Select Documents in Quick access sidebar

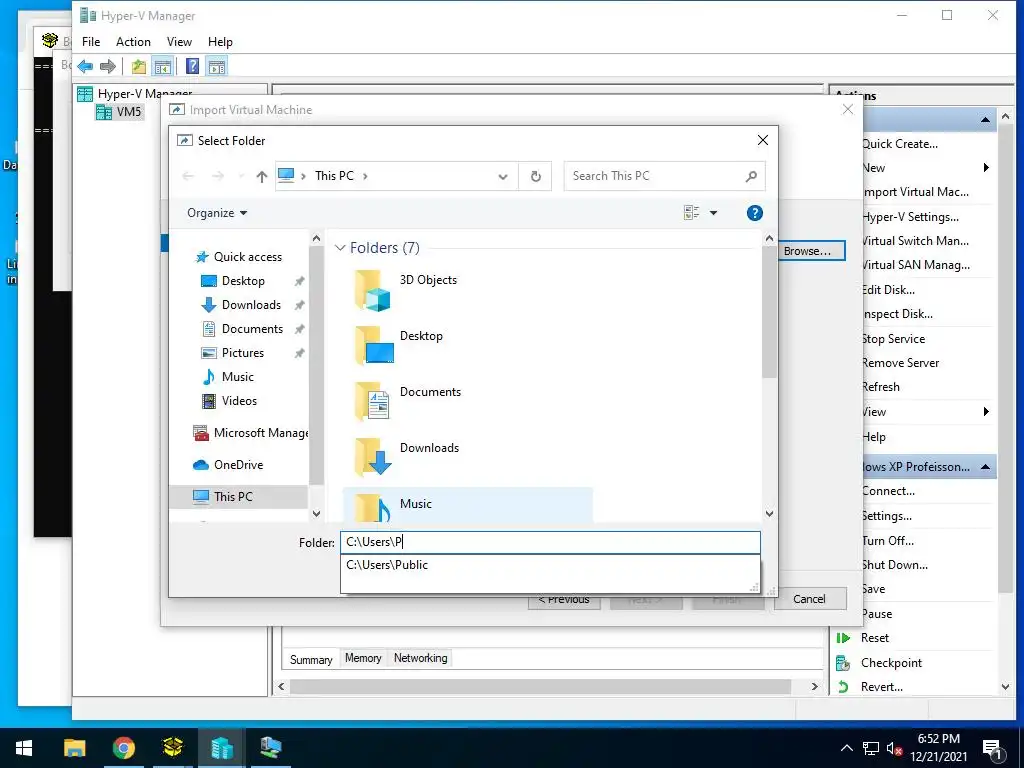[252, 328]
